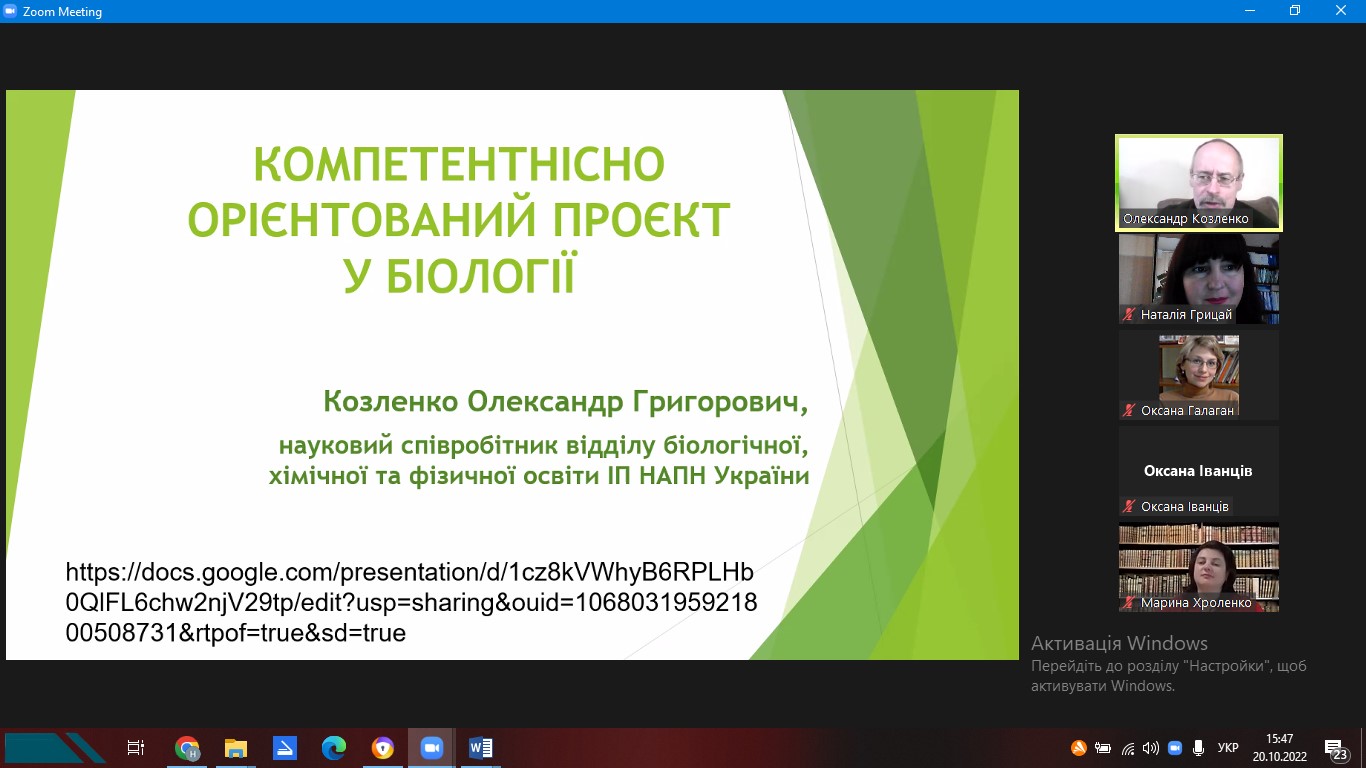Image resolution: width=1366 pixels, height=768 pixels.
Task: Select Оксана Іванців's participant tile
Action: pos(1199,471)
